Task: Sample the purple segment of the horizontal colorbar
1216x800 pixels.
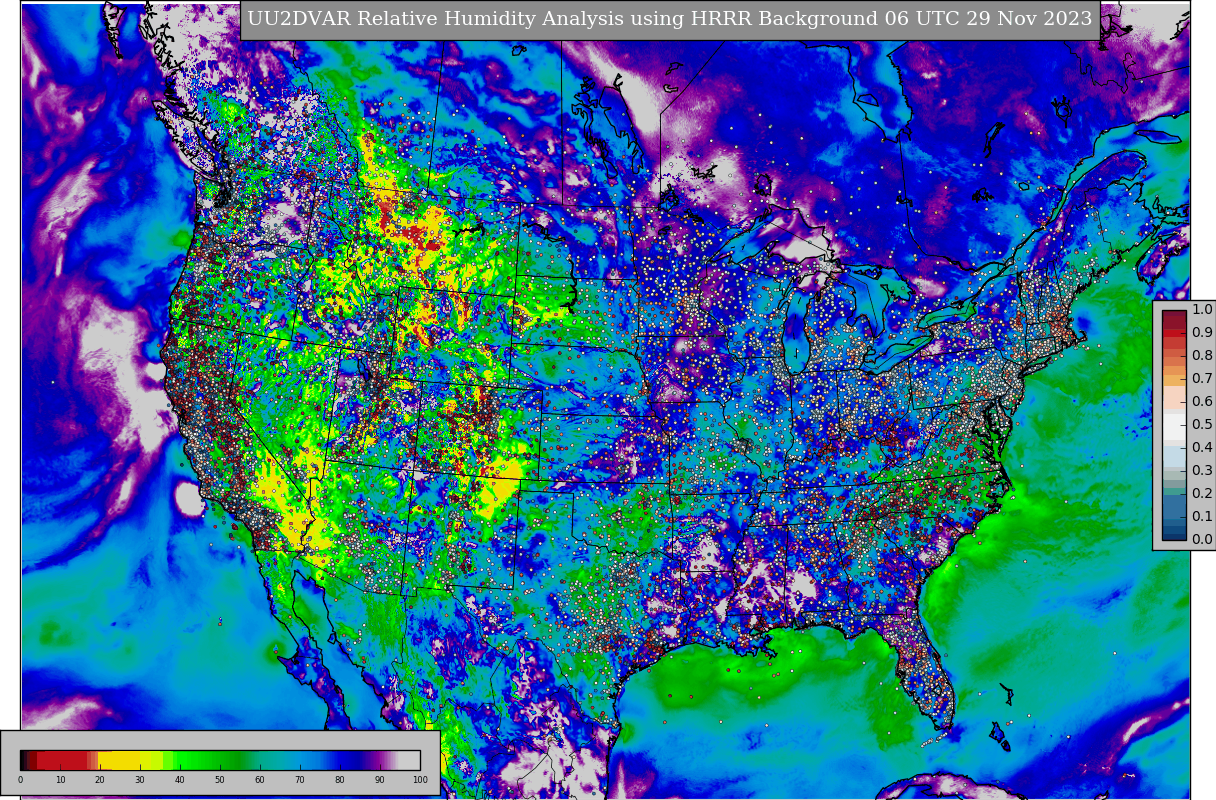Action: pos(380,760)
